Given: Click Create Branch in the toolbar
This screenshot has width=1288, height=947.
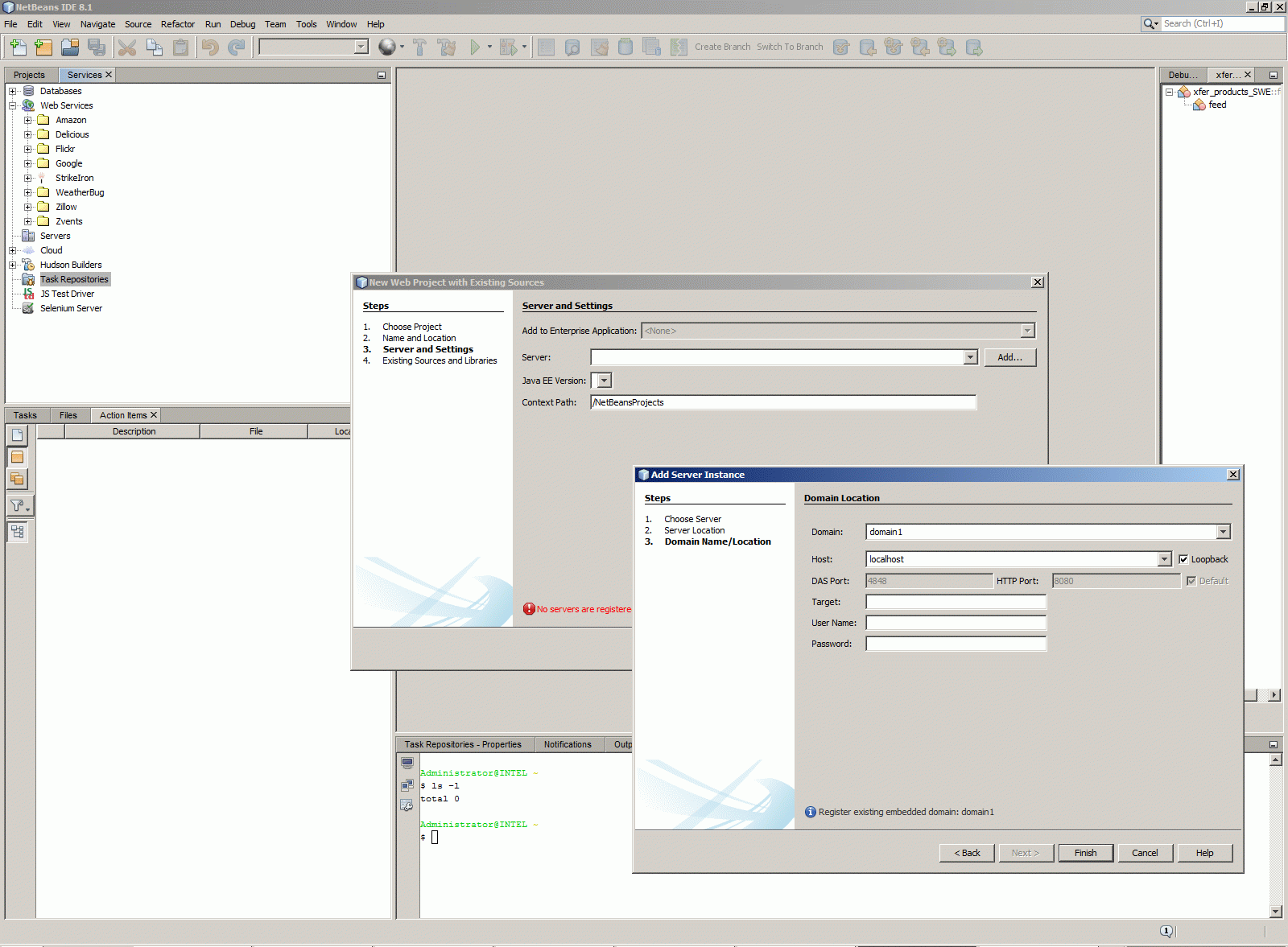Looking at the screenshot, I should coord(722,47).
